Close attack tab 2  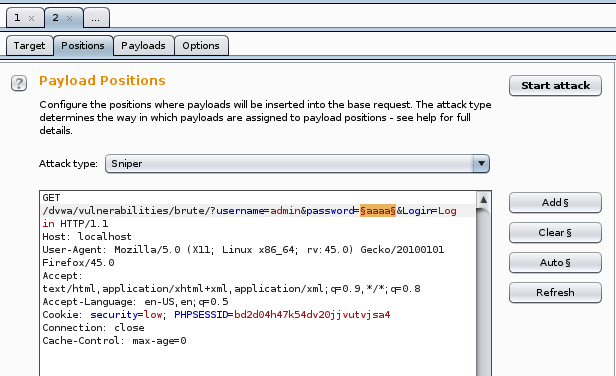click(69, 18)
